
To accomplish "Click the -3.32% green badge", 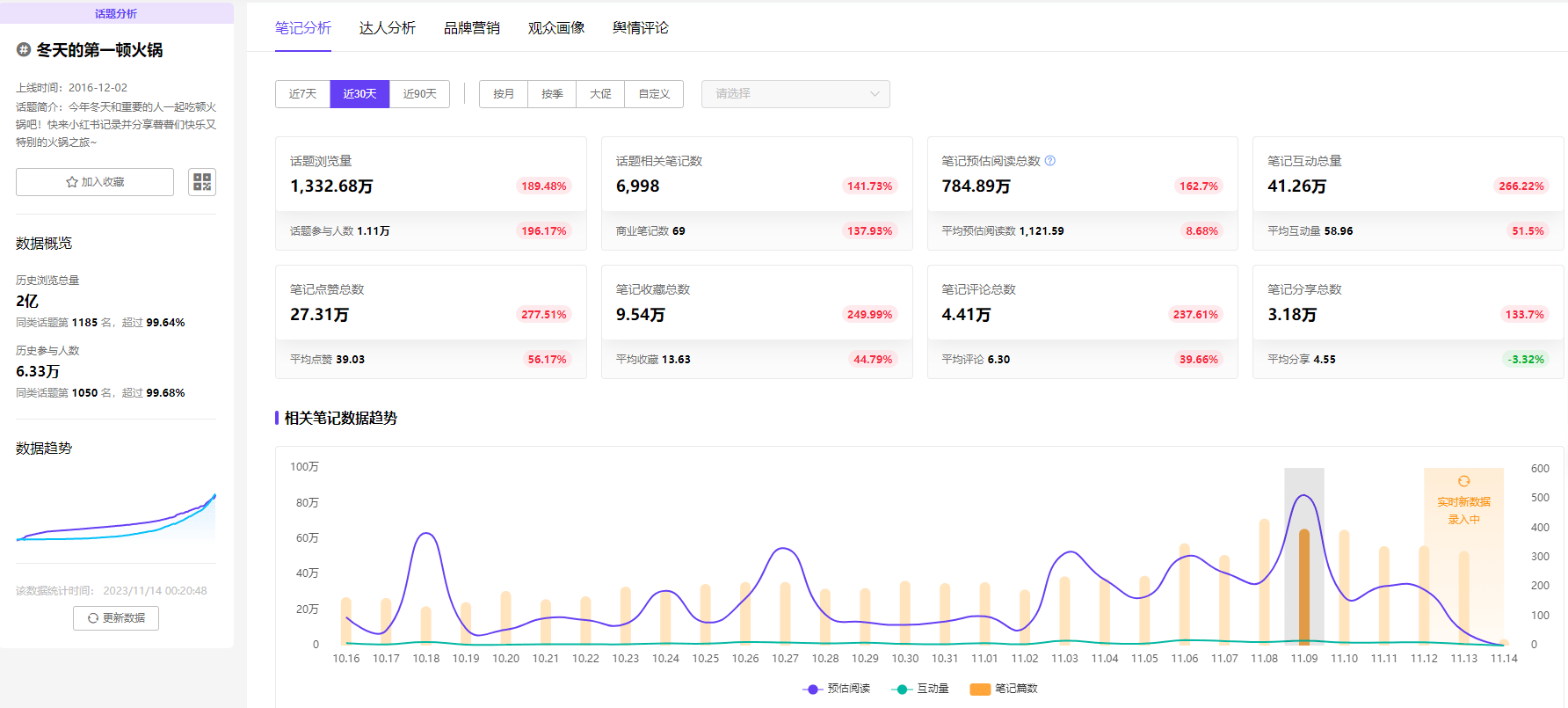I will tap(1526, 360).
